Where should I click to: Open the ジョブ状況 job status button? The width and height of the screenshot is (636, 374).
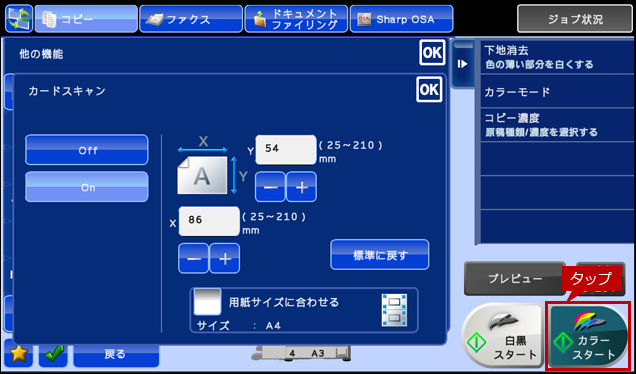pos(575,19)
